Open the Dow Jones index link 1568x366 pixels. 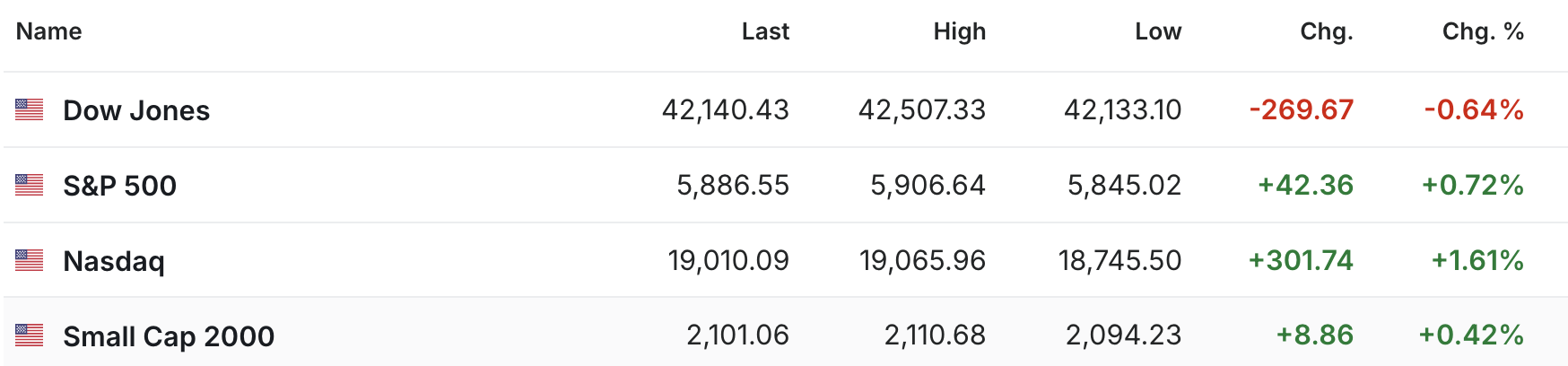click(136, 110)
